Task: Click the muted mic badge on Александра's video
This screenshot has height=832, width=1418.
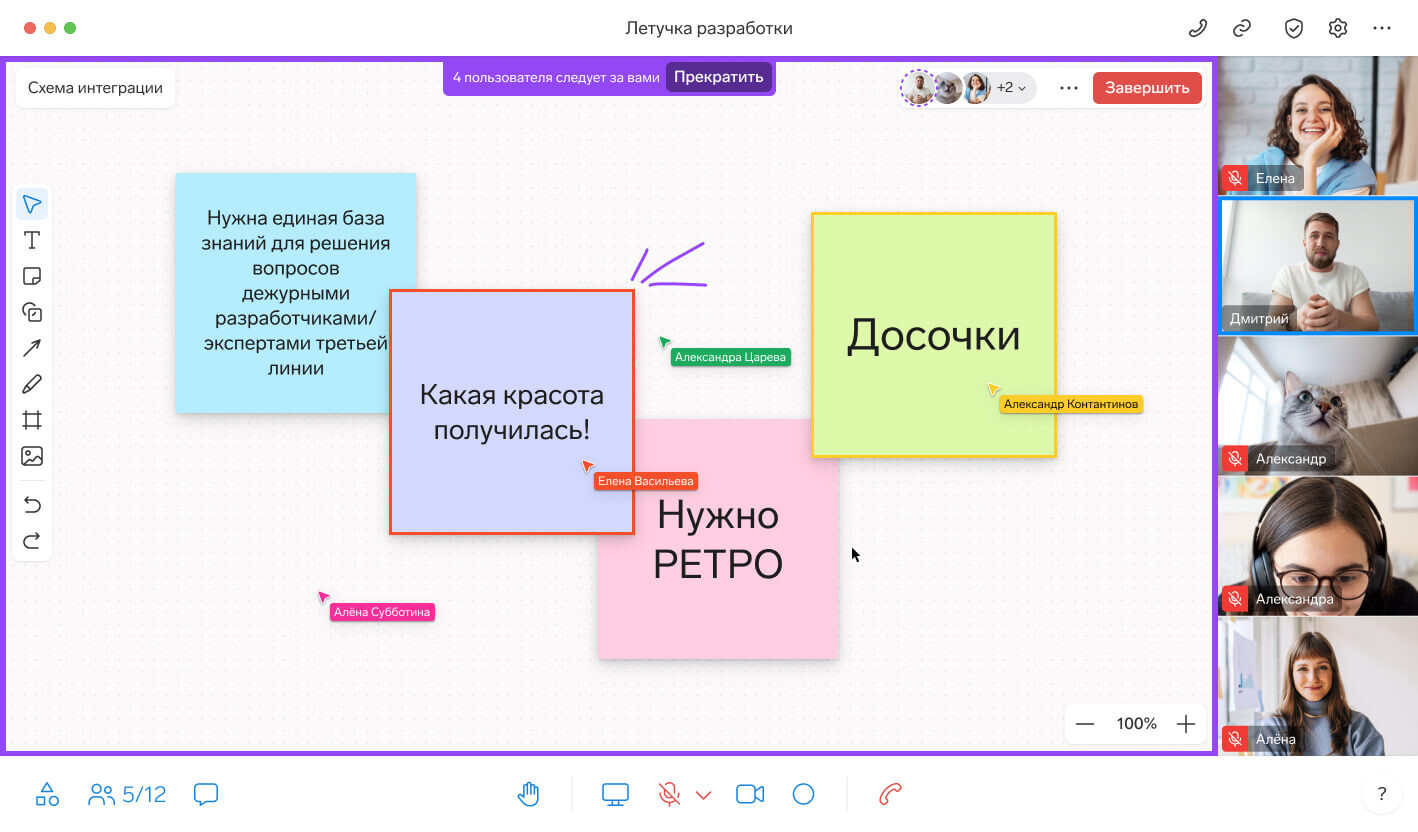Action: (x=1235, y=598)
